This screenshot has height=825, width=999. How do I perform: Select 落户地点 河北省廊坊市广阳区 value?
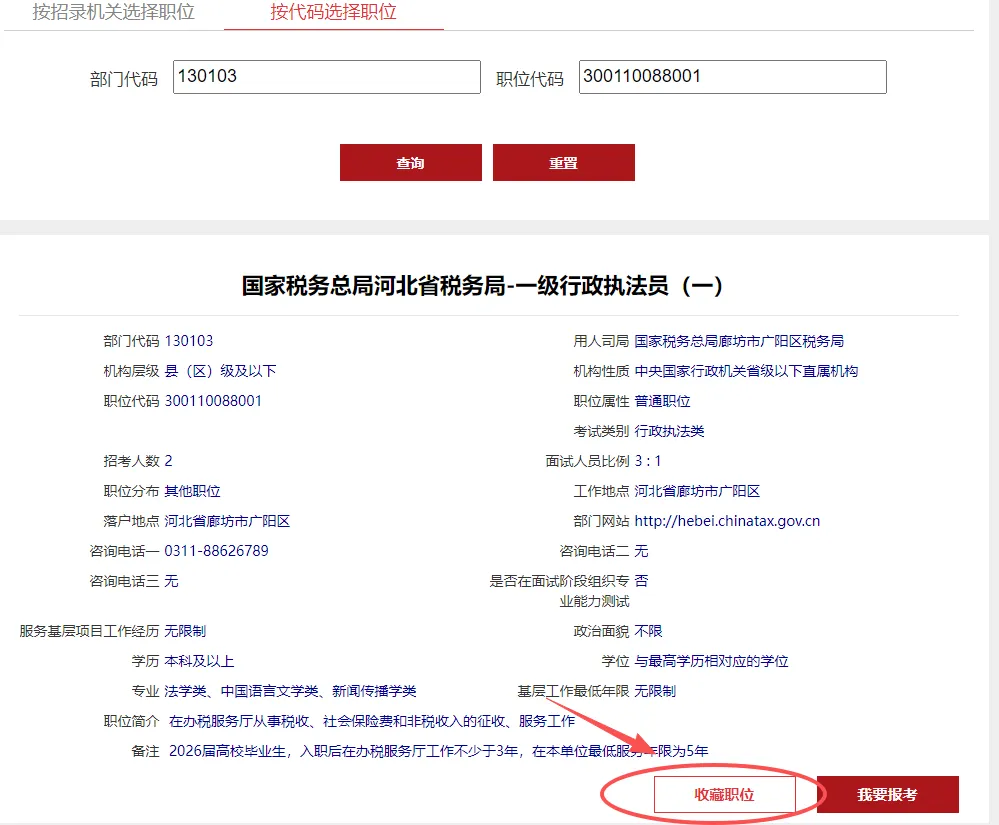tap(227, 521)
